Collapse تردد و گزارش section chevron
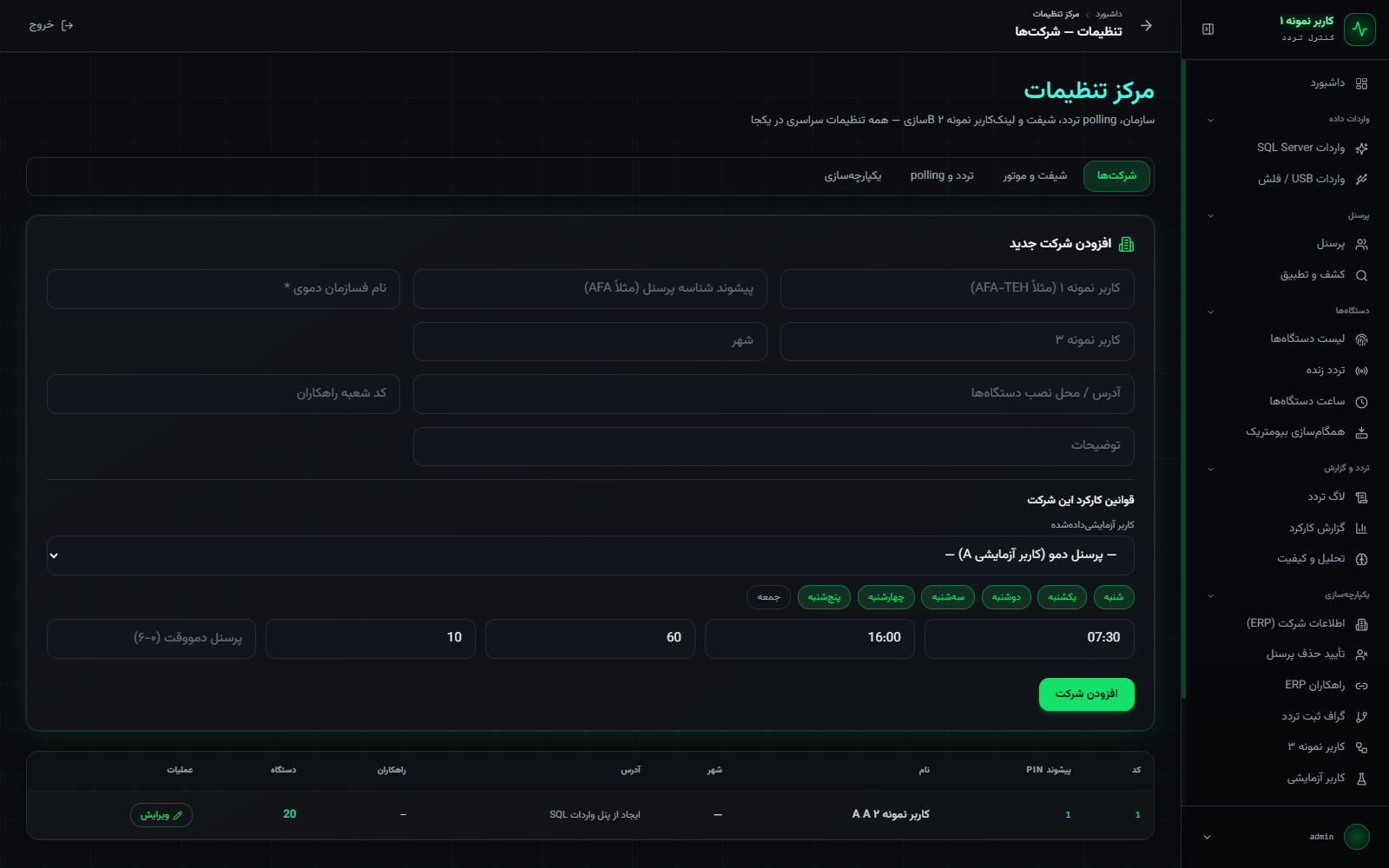 1210,470
